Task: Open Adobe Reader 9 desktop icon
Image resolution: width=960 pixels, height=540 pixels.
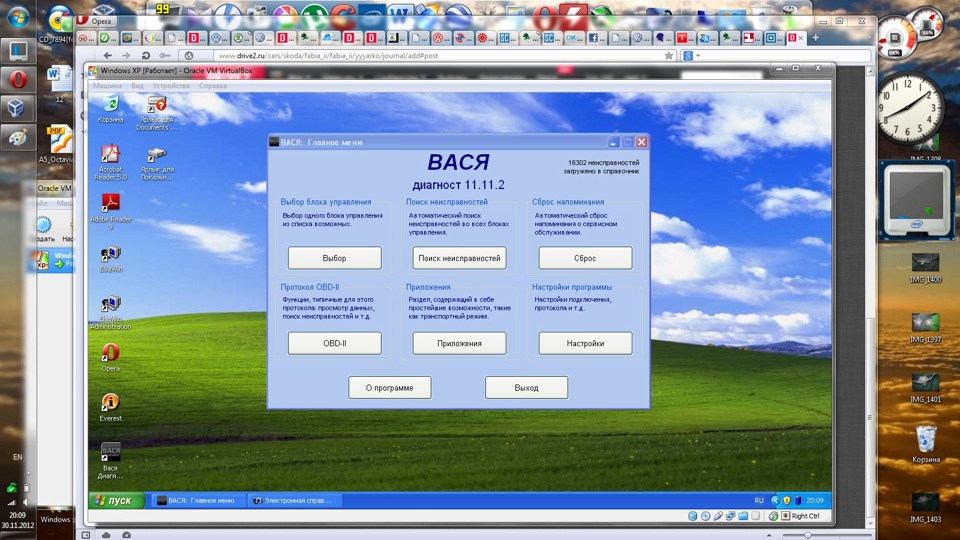Action: tap(110, 211)
